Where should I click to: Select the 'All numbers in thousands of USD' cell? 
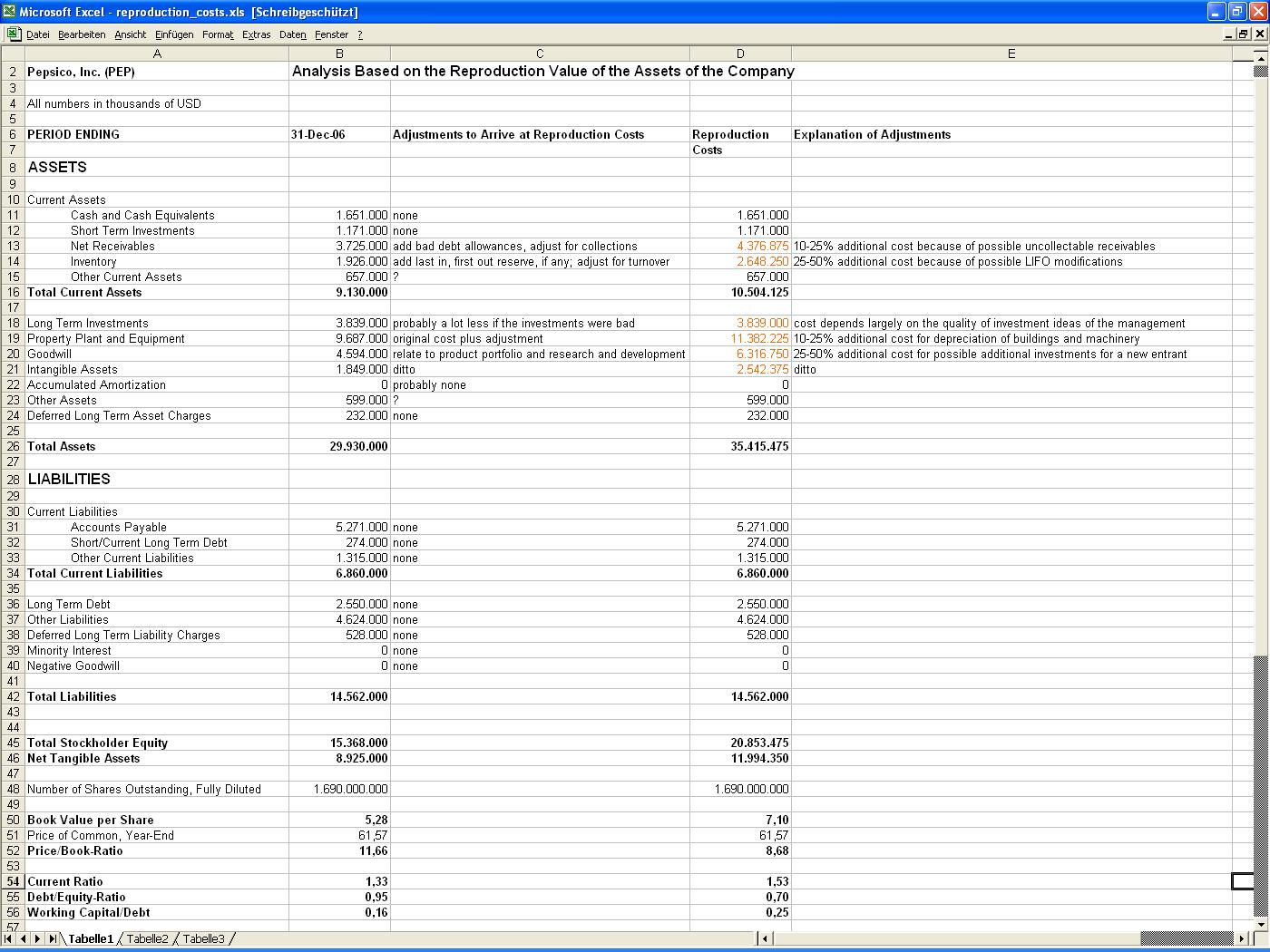point(157,103)
